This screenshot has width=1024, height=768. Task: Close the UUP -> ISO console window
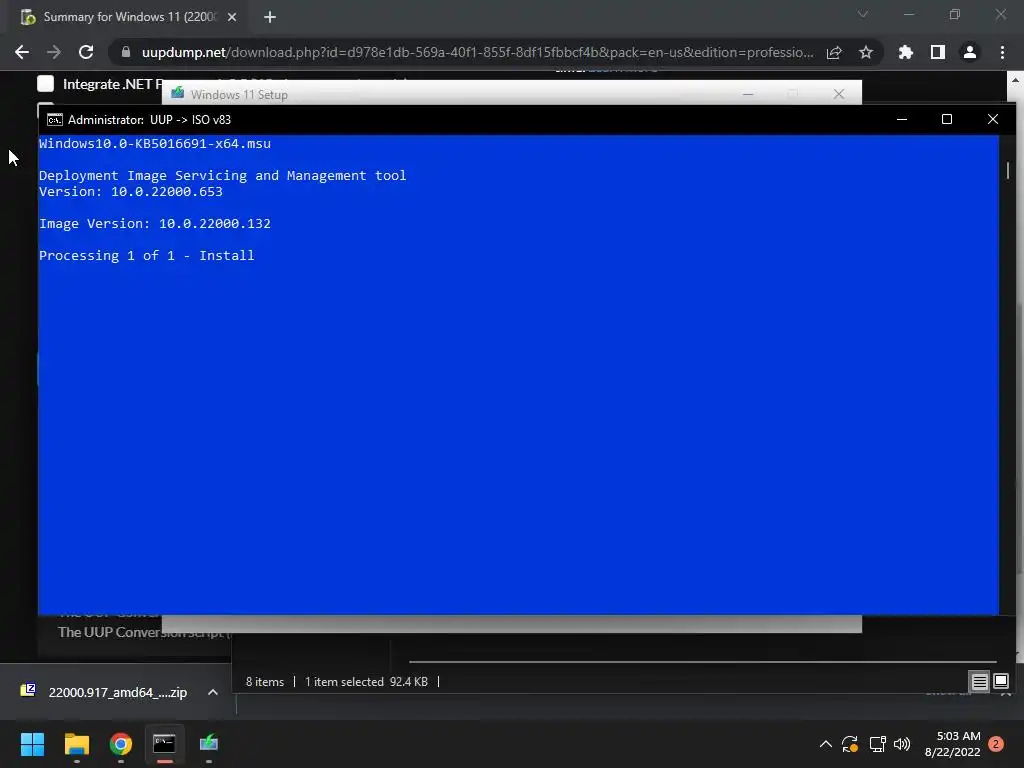pyautogui.click(x=993, y=120)
